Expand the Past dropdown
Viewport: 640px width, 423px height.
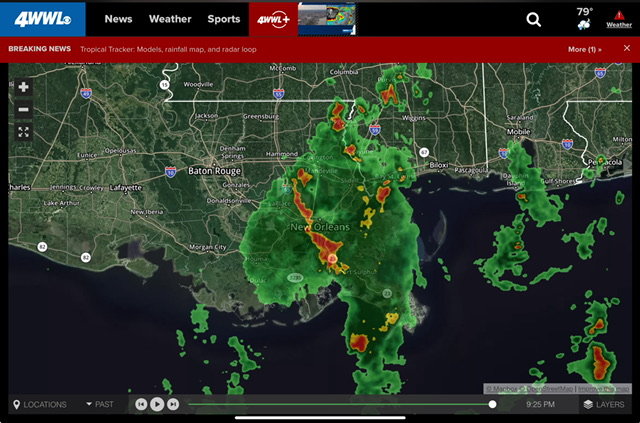click(100, 404)
